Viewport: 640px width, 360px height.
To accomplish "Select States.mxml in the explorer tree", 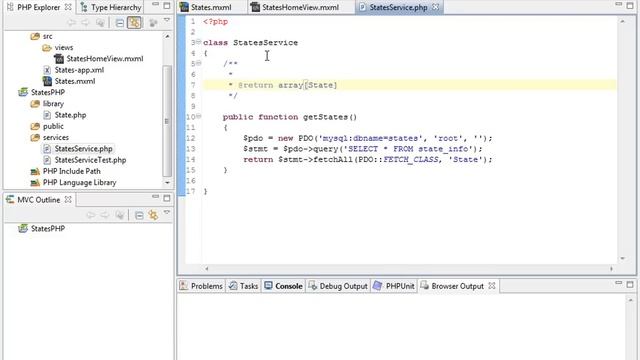I will pyautogui.click(x=75, y=81).
